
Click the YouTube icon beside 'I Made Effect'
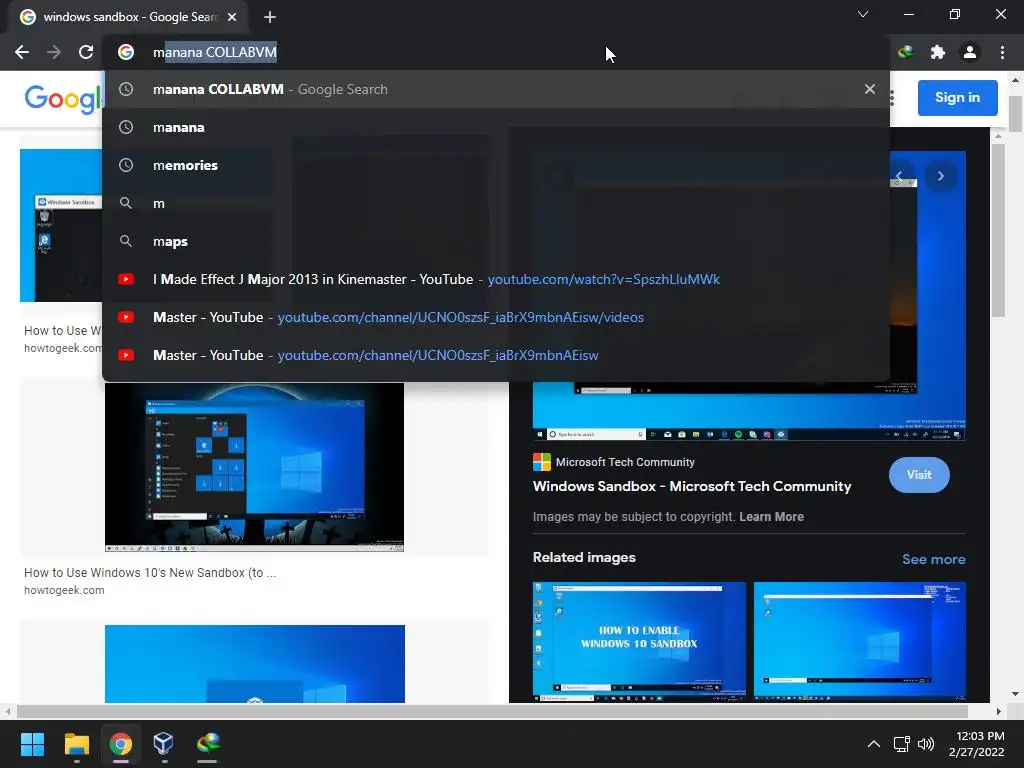(x=126, y=279)
